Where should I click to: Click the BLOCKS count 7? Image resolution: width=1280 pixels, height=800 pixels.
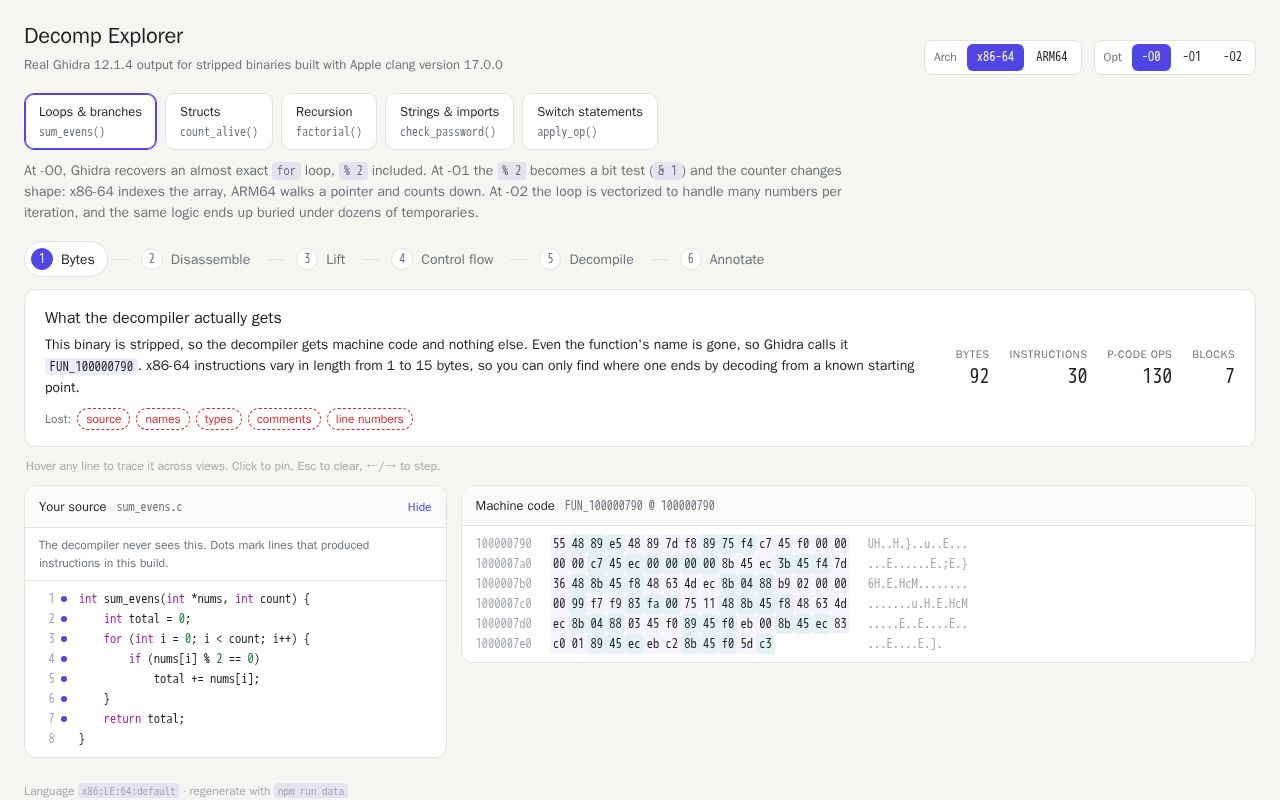pos(1230,376)
